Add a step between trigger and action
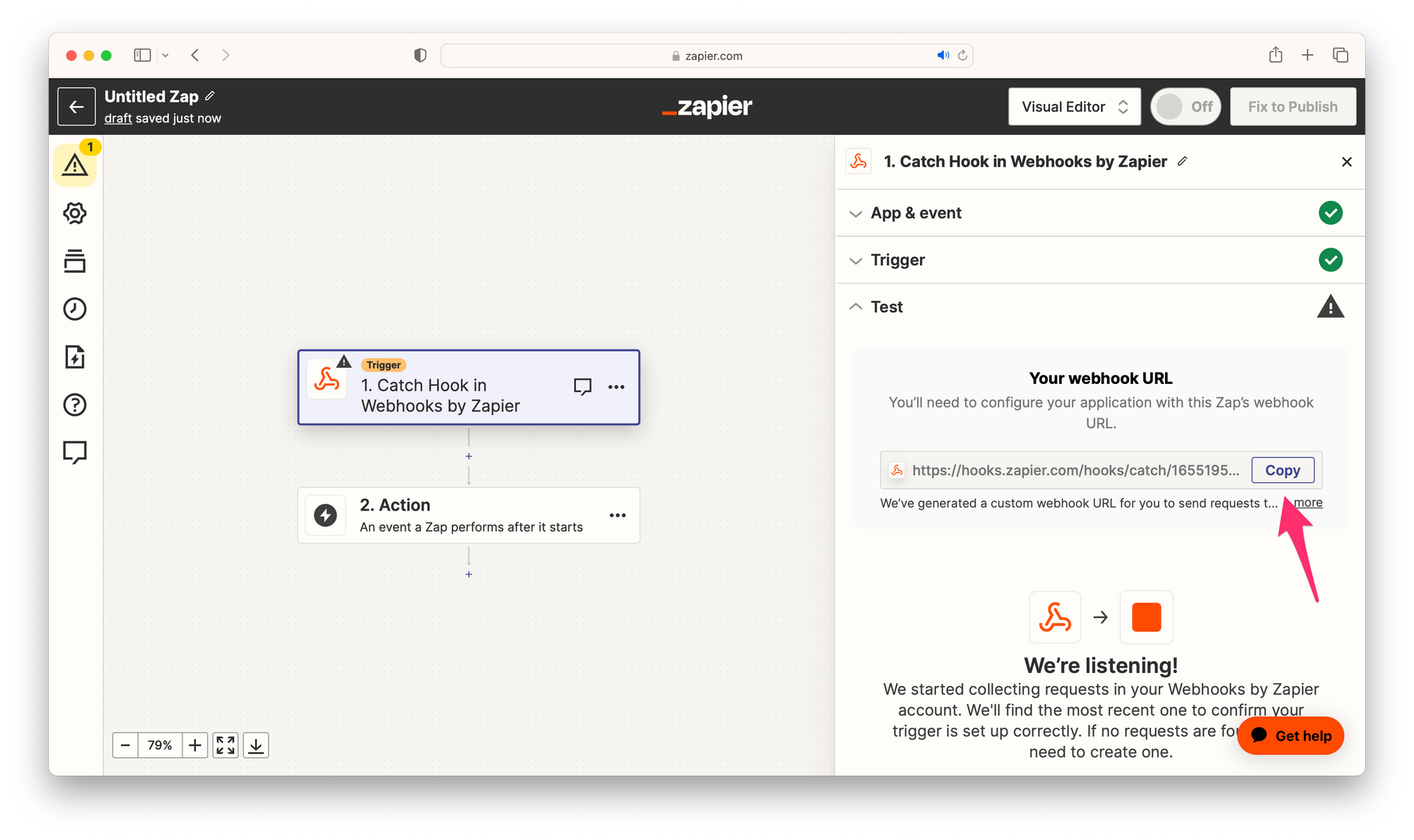The height and width of the screenshot is (840, 1414). point(469,457)
